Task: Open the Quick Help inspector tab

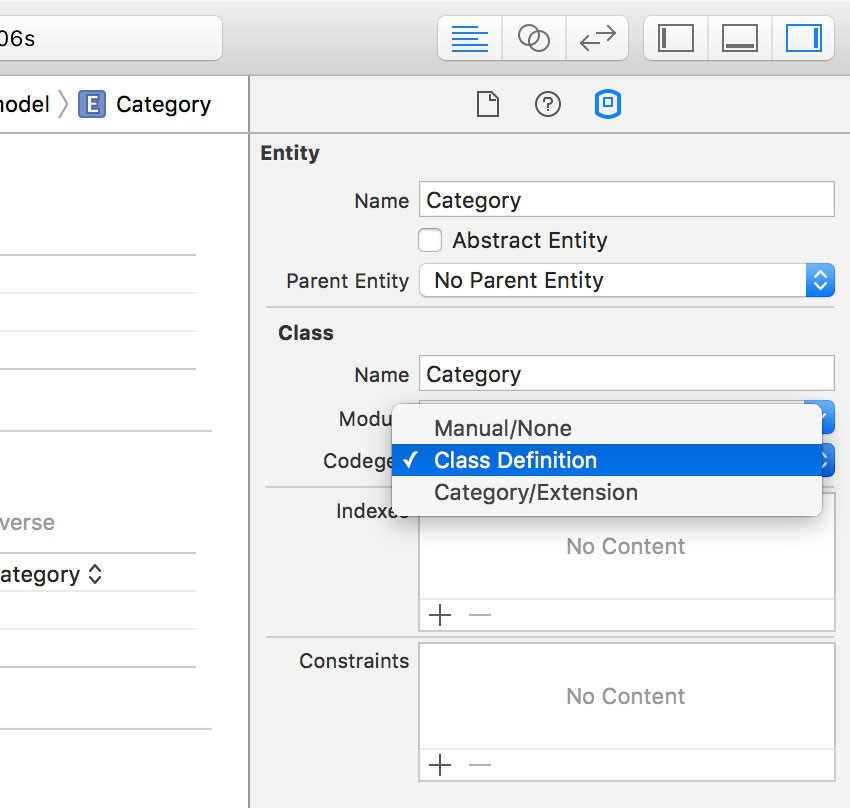Action: coord(548,104)
